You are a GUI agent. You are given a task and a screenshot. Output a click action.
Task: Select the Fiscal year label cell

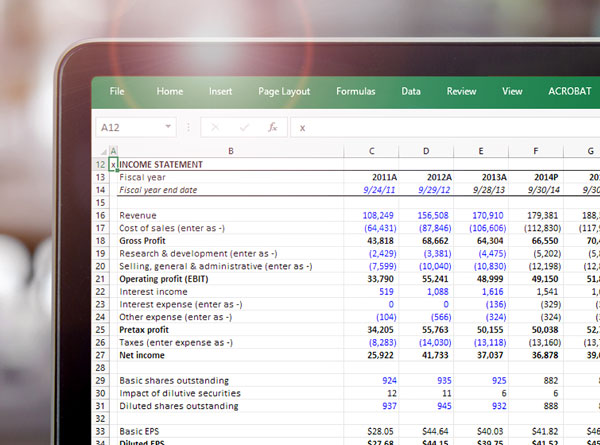pos(231,177)
